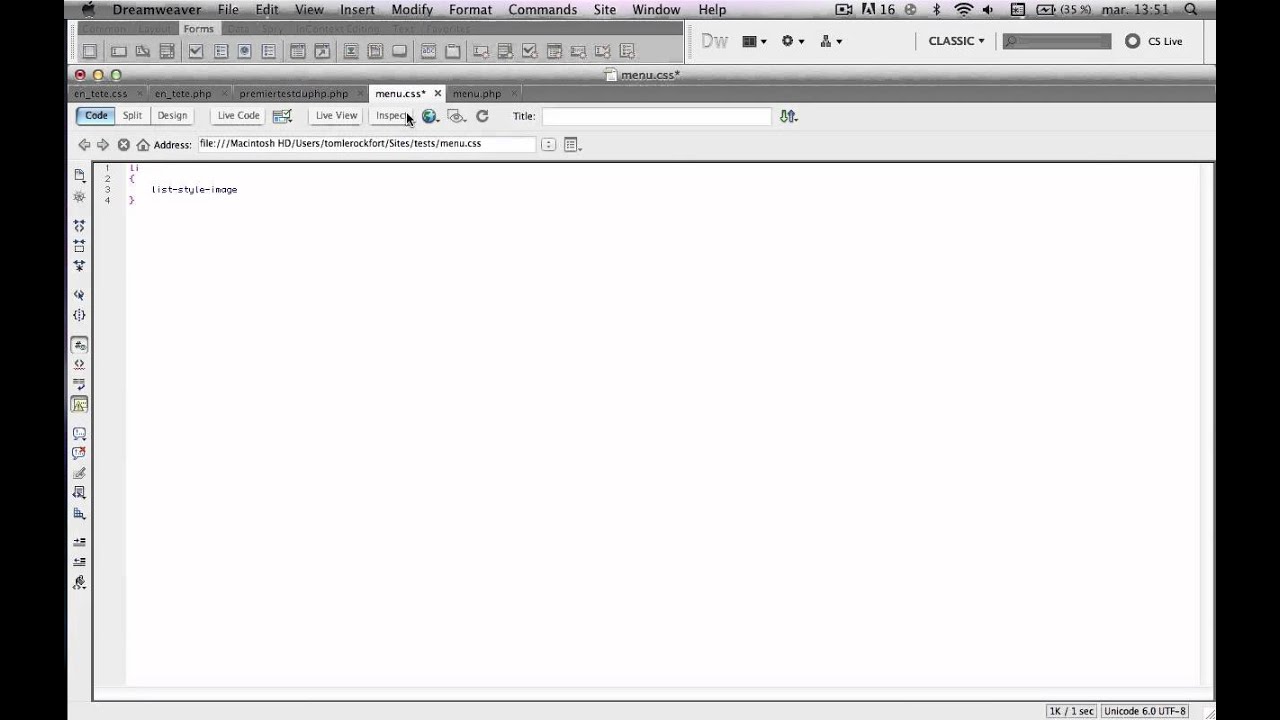Toggle Syntax Error Alerts in sidebar
Image resolution: width=1280 pixels, height=720 pixels.
(x=79, y=404)
